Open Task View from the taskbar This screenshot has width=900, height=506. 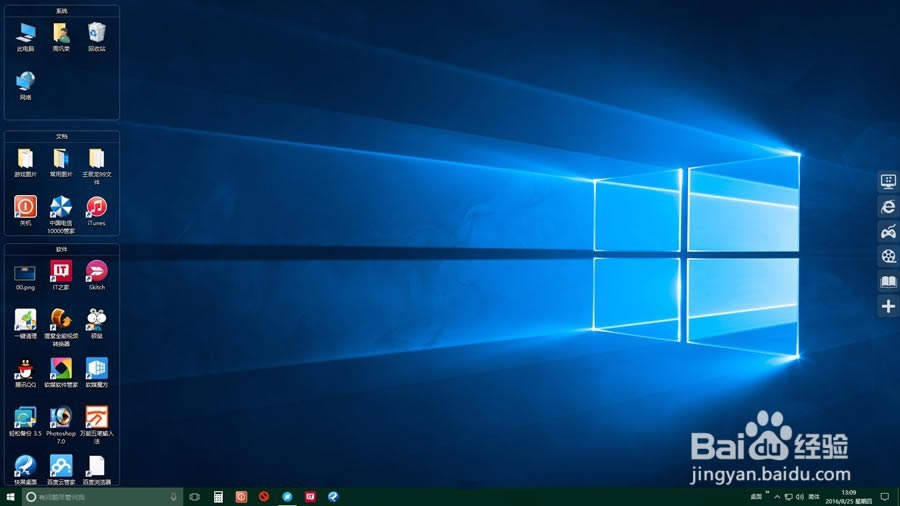[195, 497]
